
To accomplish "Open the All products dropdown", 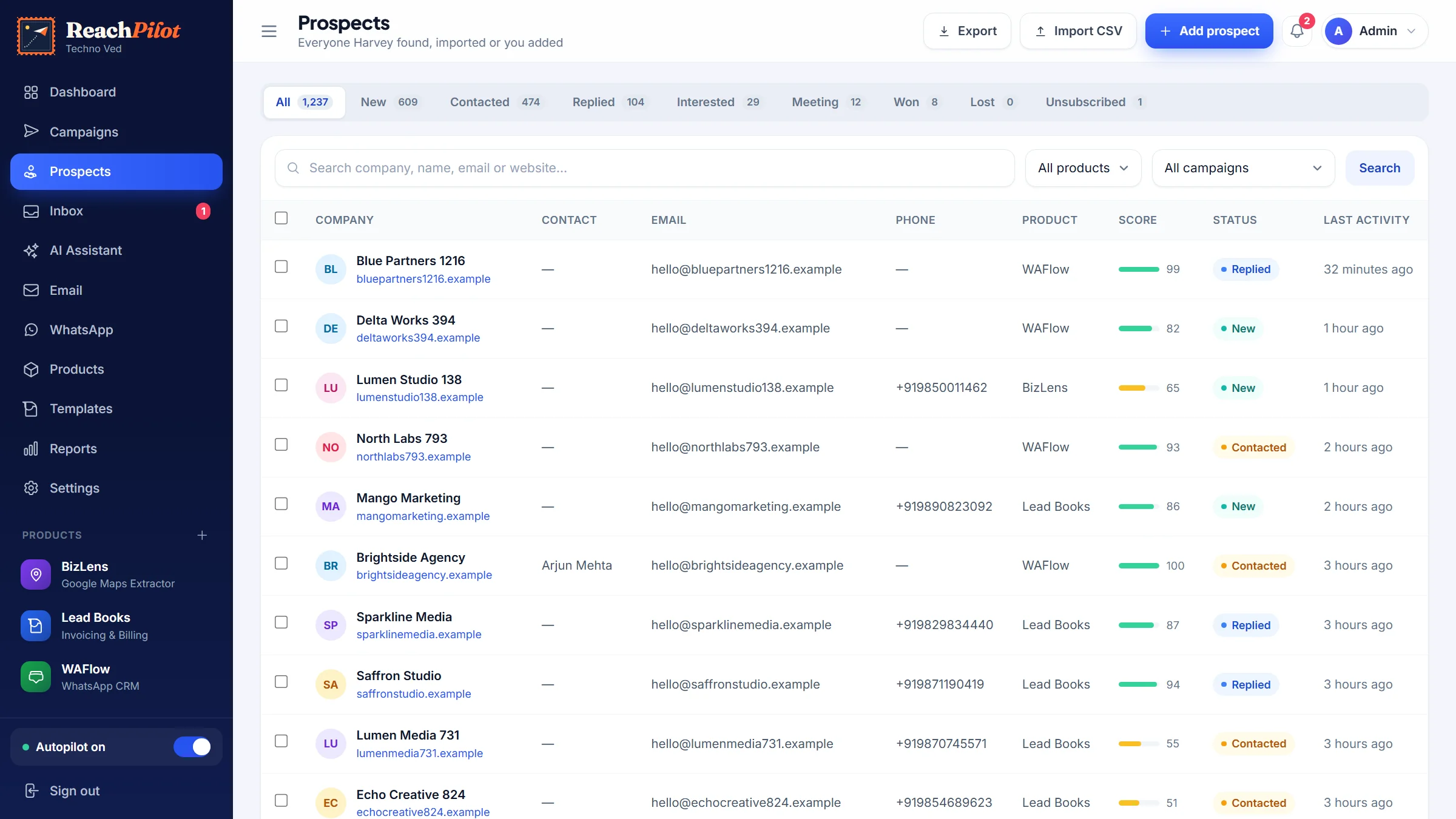I will click(x=1083, y=168).
